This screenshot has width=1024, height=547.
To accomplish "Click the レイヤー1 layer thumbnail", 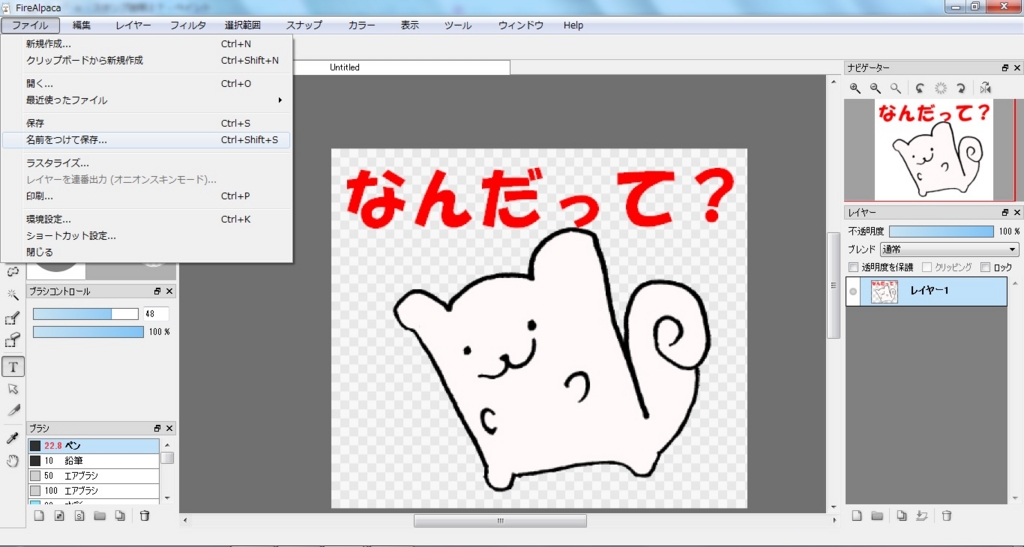I will (x=884, y=292).
